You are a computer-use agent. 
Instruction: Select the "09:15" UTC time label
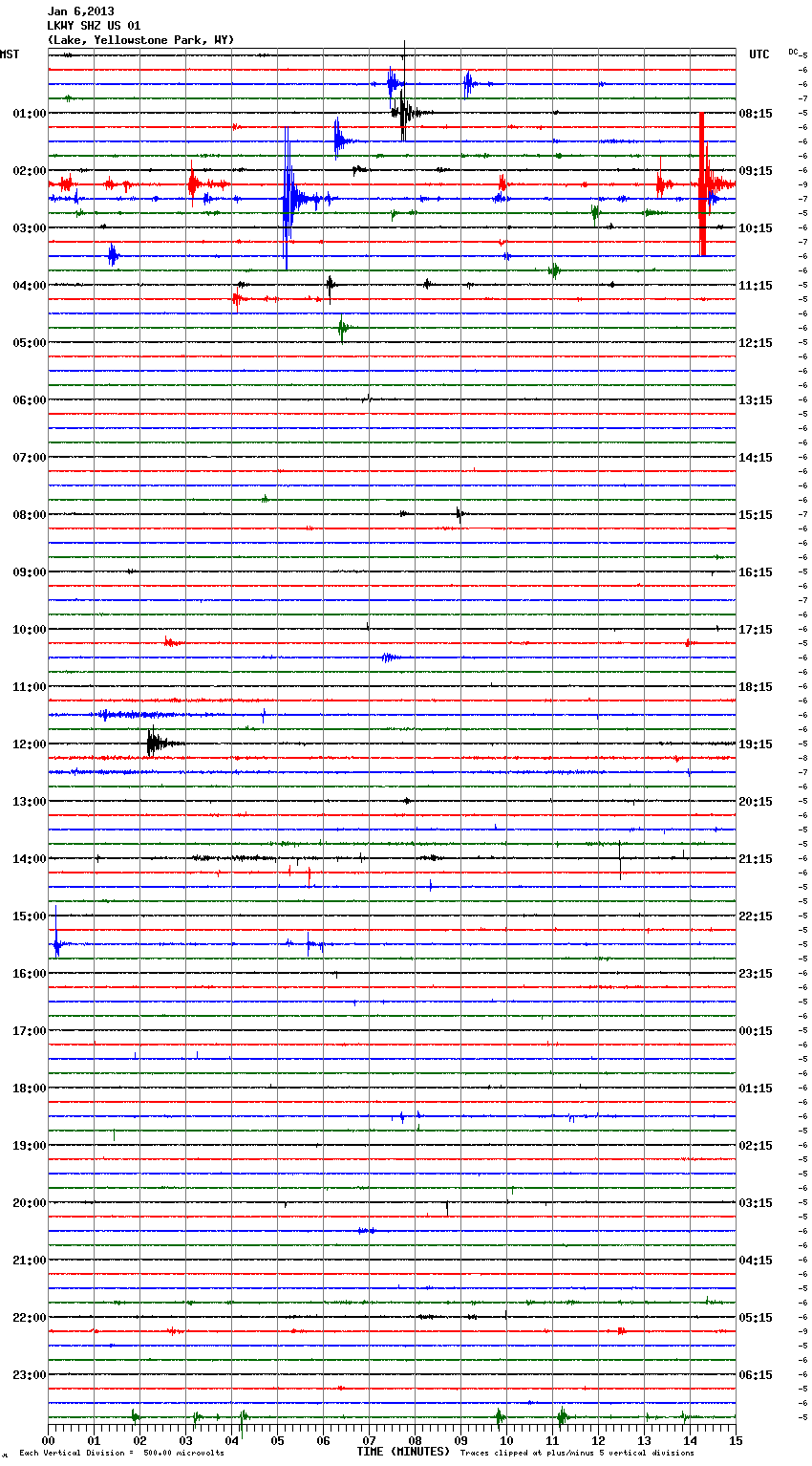pyautogui.click(x=756, y=170)
